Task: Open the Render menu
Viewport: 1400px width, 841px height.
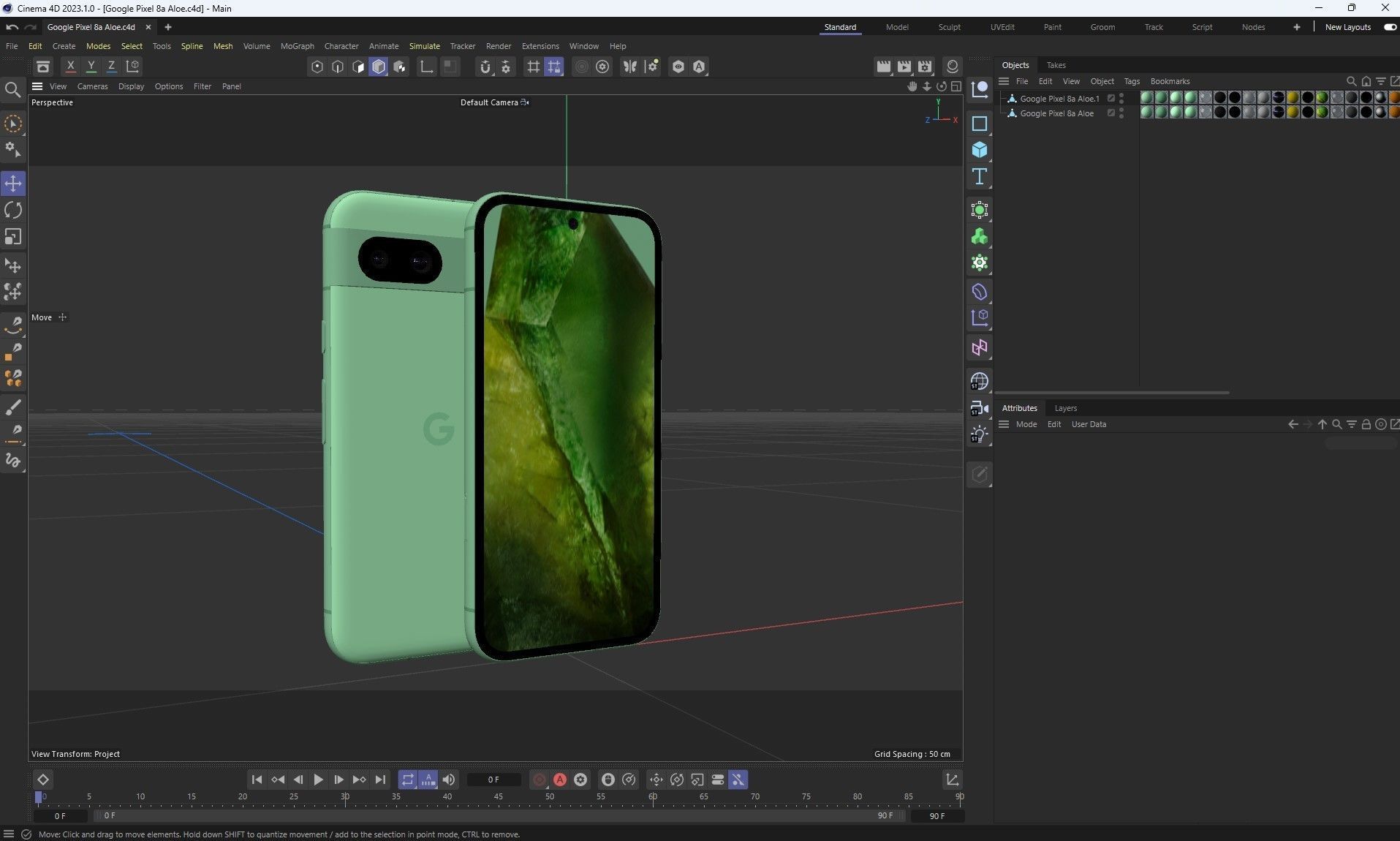Action: [499, 46]
